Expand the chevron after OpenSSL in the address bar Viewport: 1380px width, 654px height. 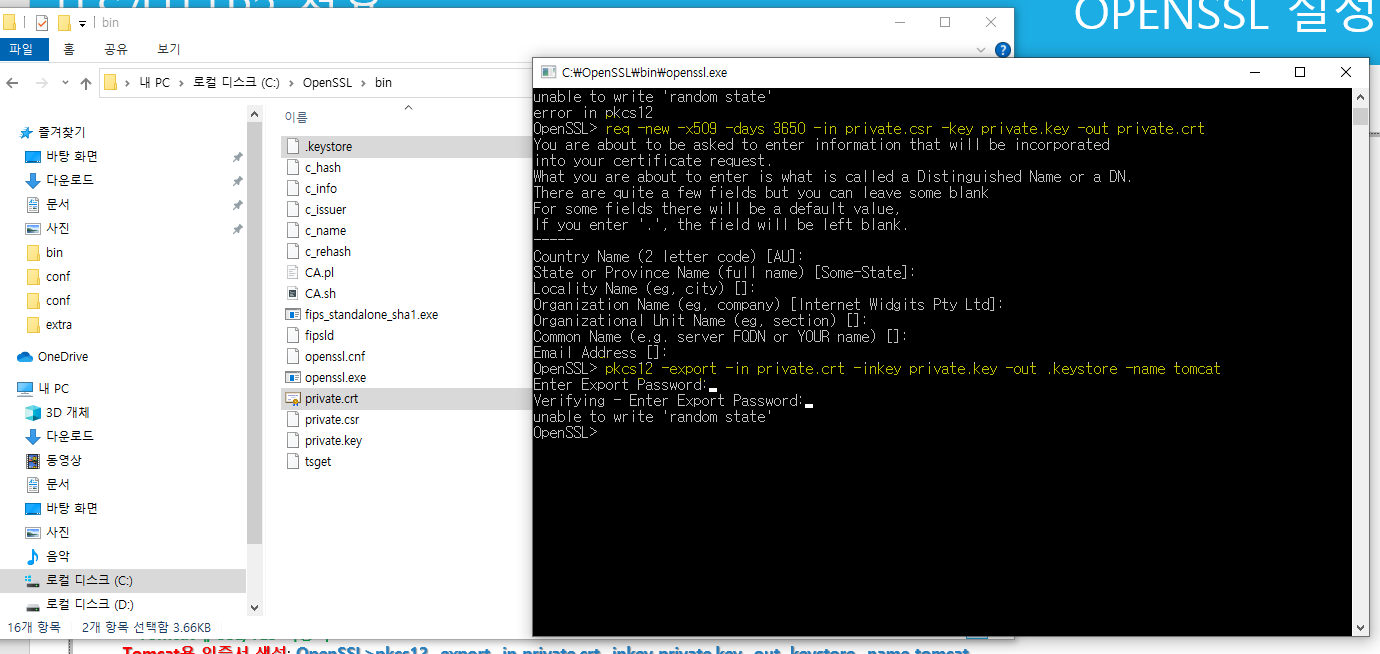(362, 83)
